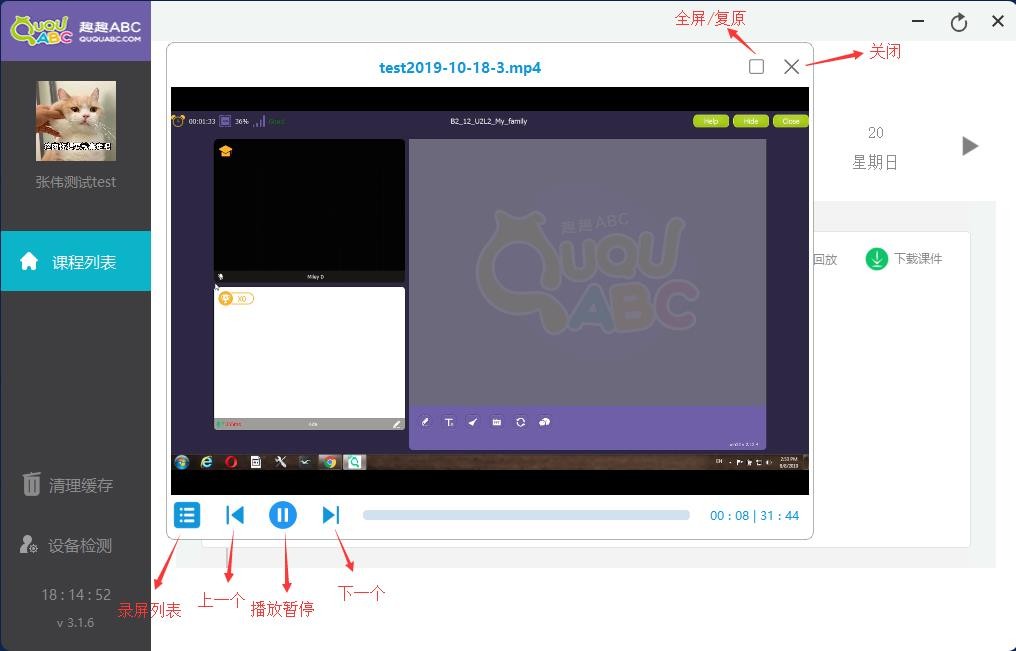
Task: Select 课程列表 in the sidebar
Action: tap(76, 262)
